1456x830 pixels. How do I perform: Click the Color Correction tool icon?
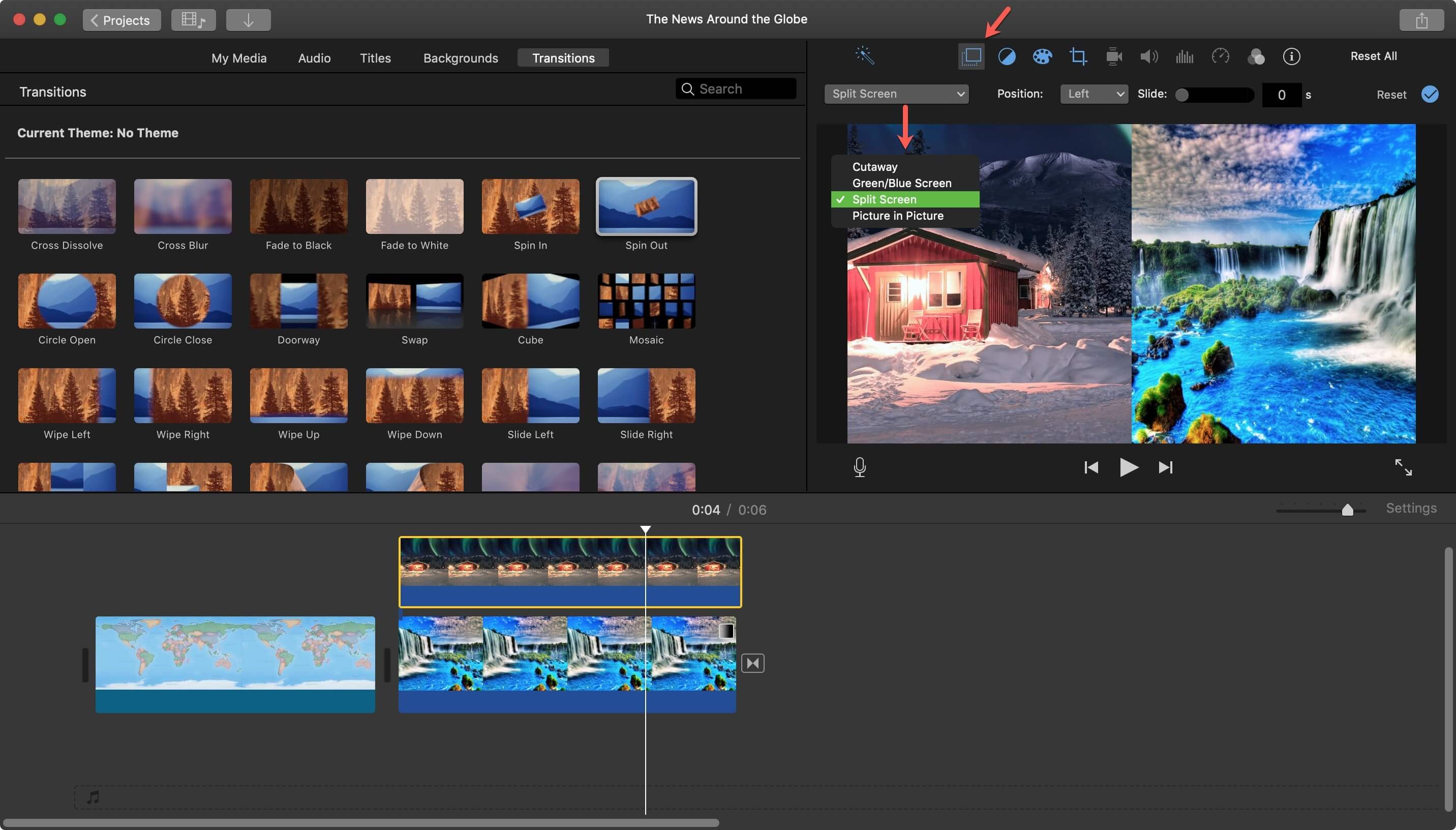point(1041,56)
